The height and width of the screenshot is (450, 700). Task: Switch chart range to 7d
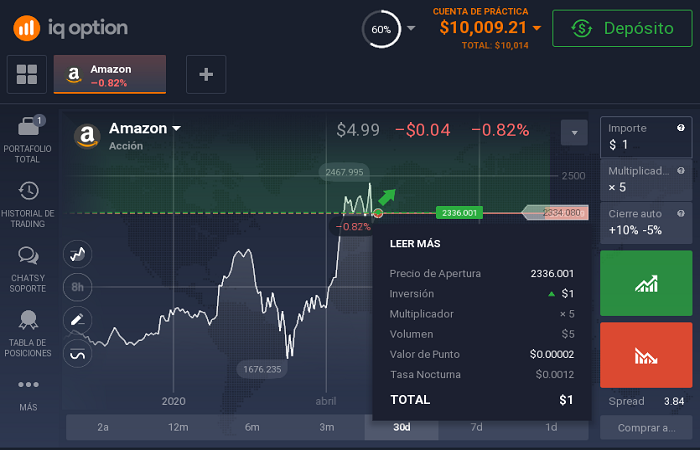tap(476, 427)
